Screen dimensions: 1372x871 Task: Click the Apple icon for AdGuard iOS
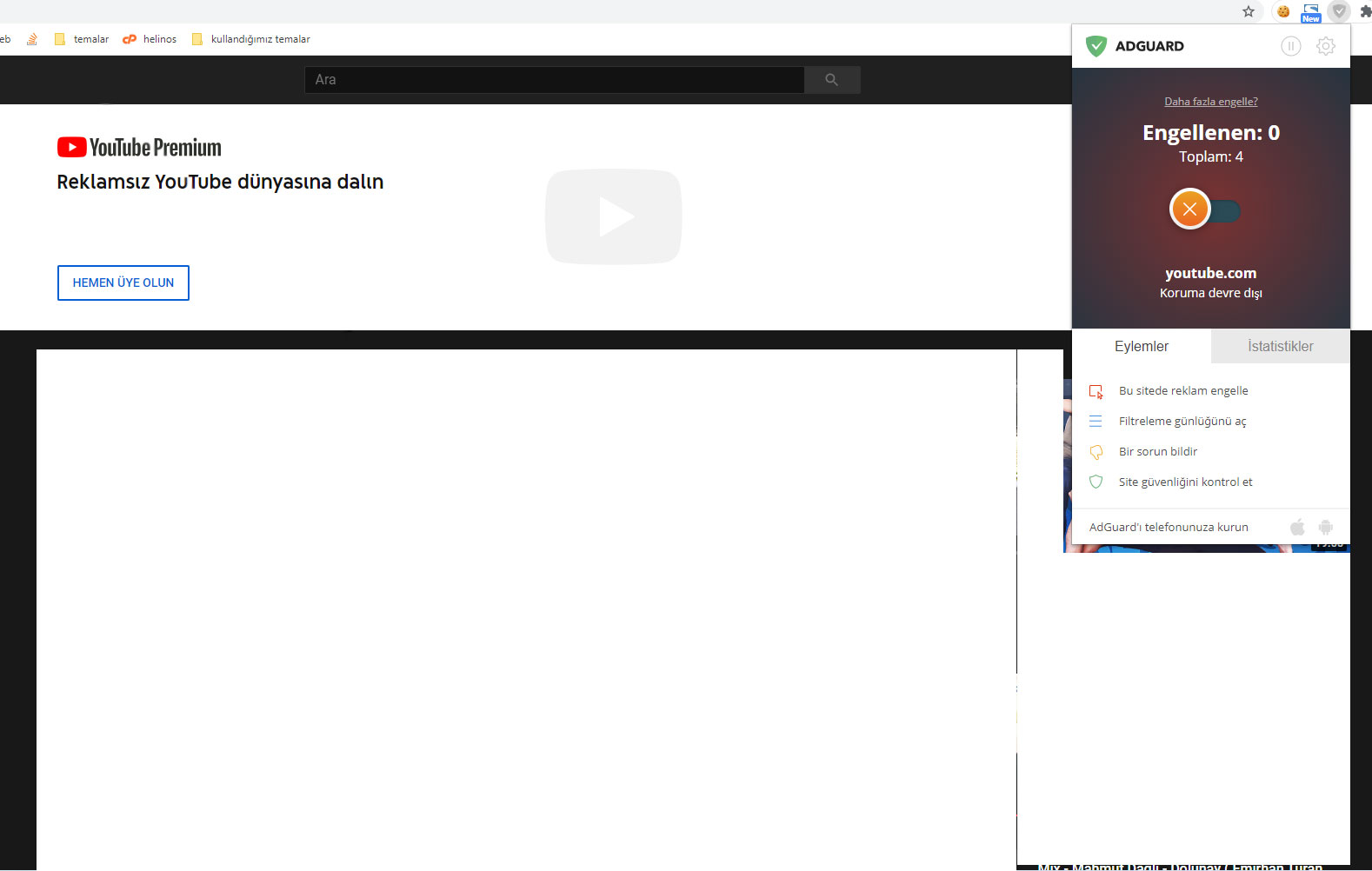pyautogui.click(x=1297, y=527)
